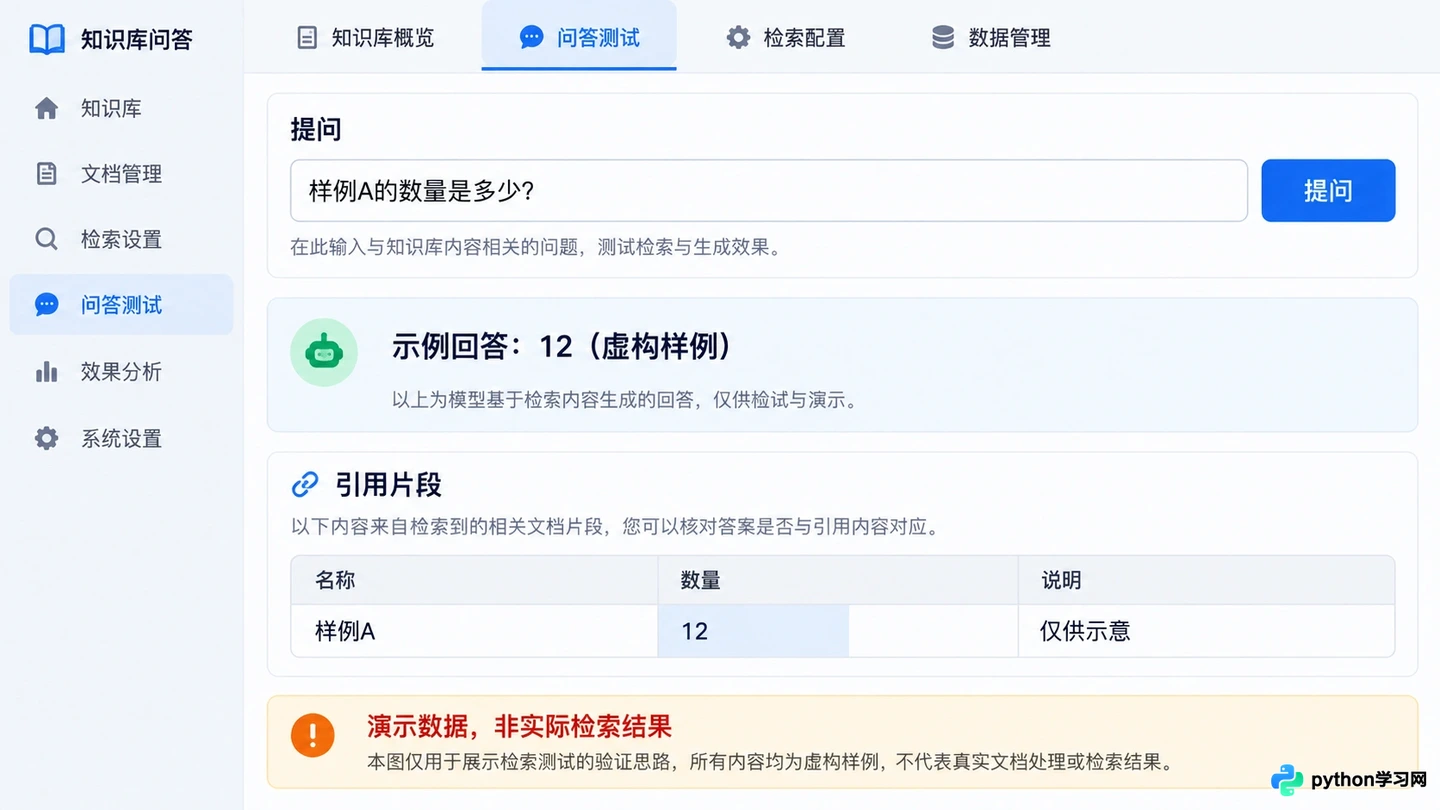
Task: Click the orange exclamation warning icon
Action: click(x=313, y=736)
